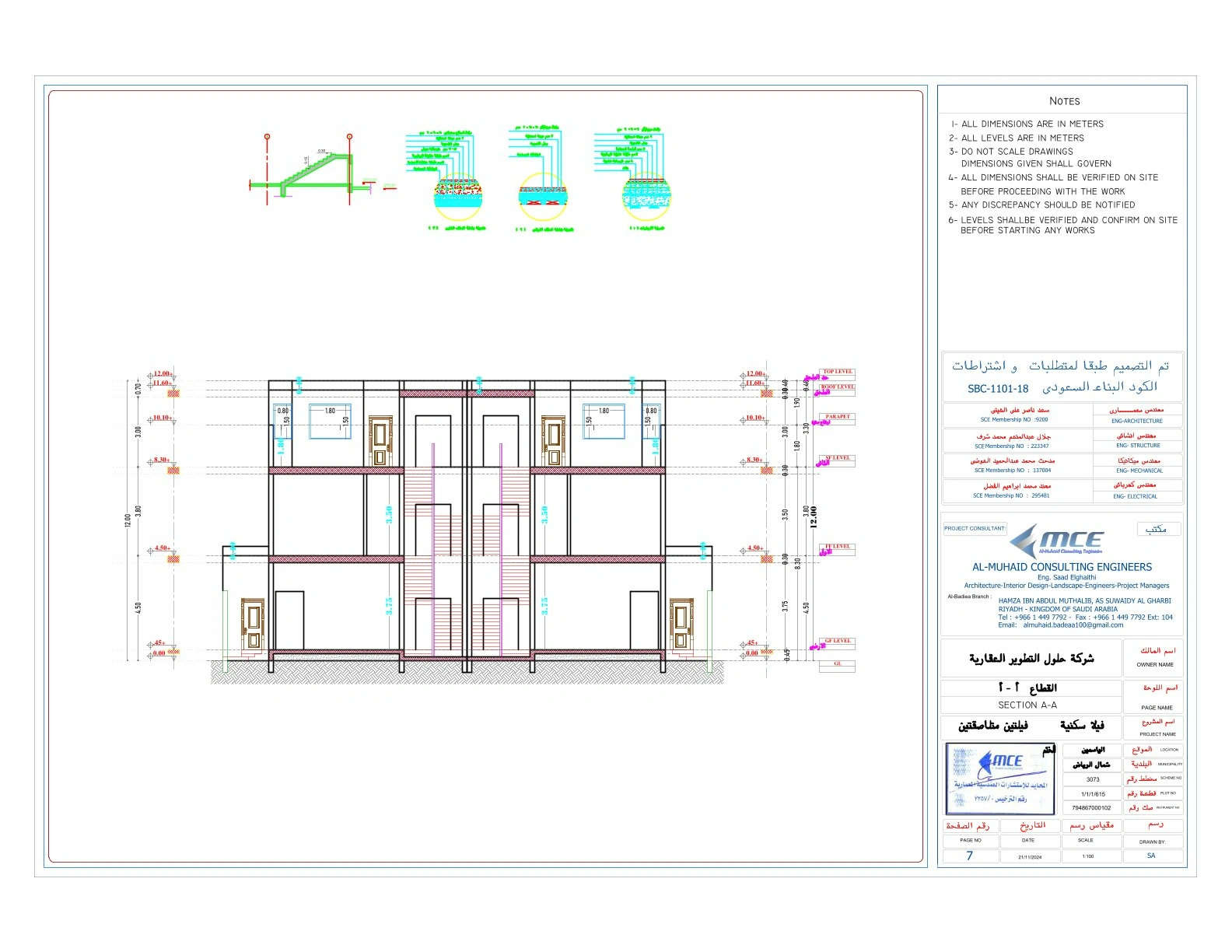Click the PARAPET level label
Viewport: 1232px width, 952px height.
point(838,417)
